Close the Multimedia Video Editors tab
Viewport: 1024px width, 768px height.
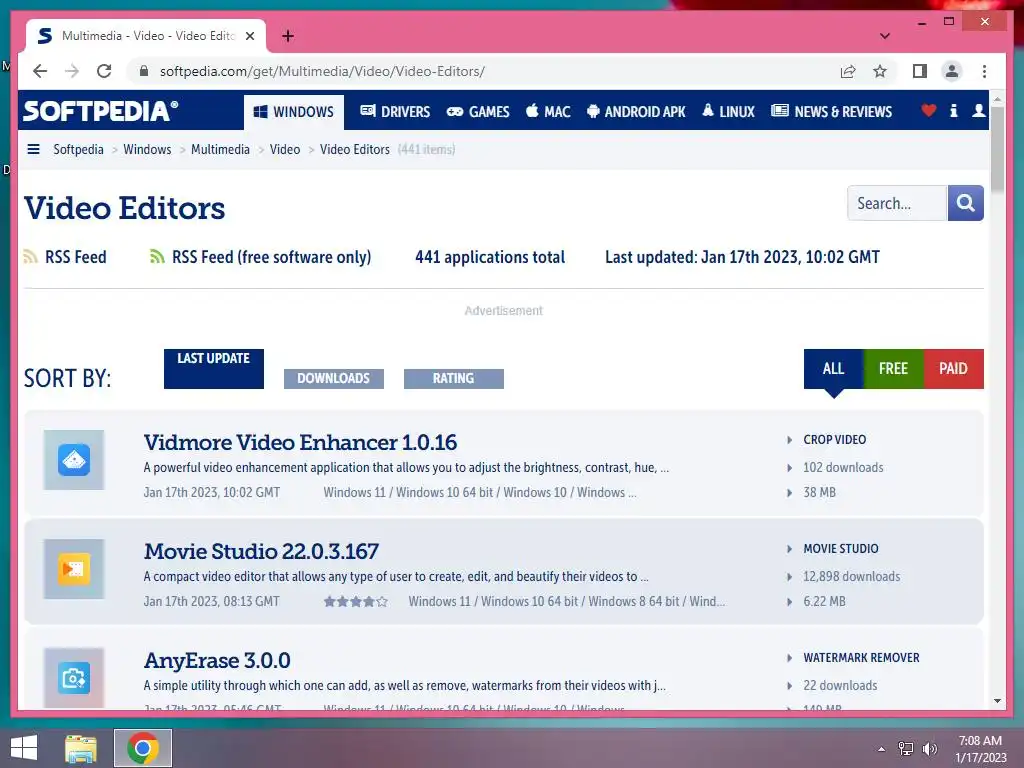[x=249, y=36]
